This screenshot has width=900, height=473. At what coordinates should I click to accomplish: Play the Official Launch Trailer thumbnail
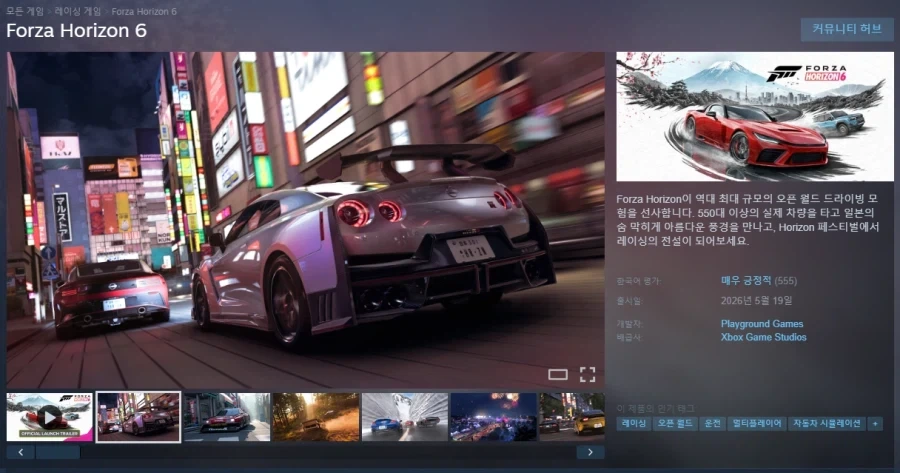[49, 417]
